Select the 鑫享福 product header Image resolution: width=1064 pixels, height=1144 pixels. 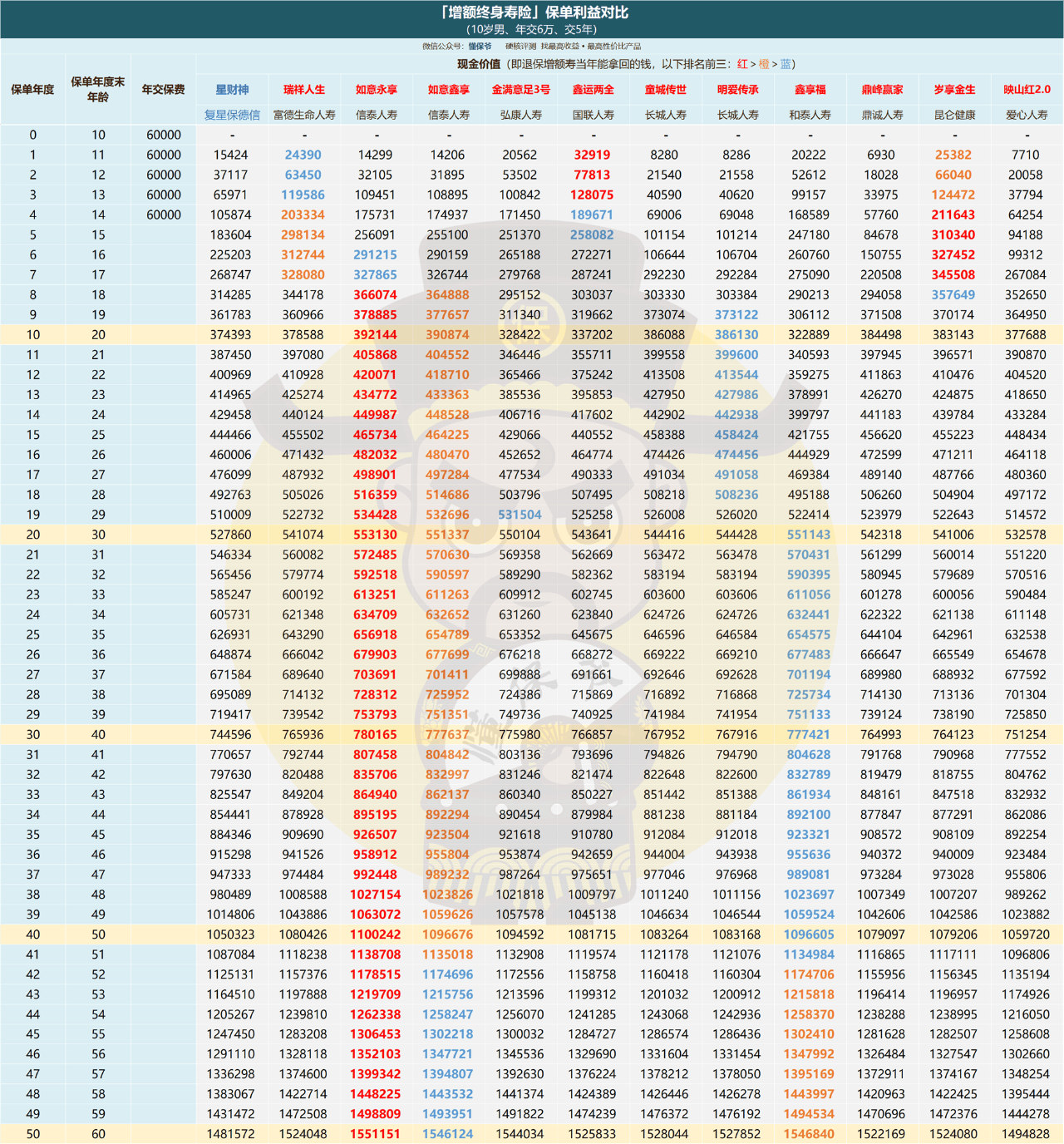pyautogui.click(x=810, y=89)
